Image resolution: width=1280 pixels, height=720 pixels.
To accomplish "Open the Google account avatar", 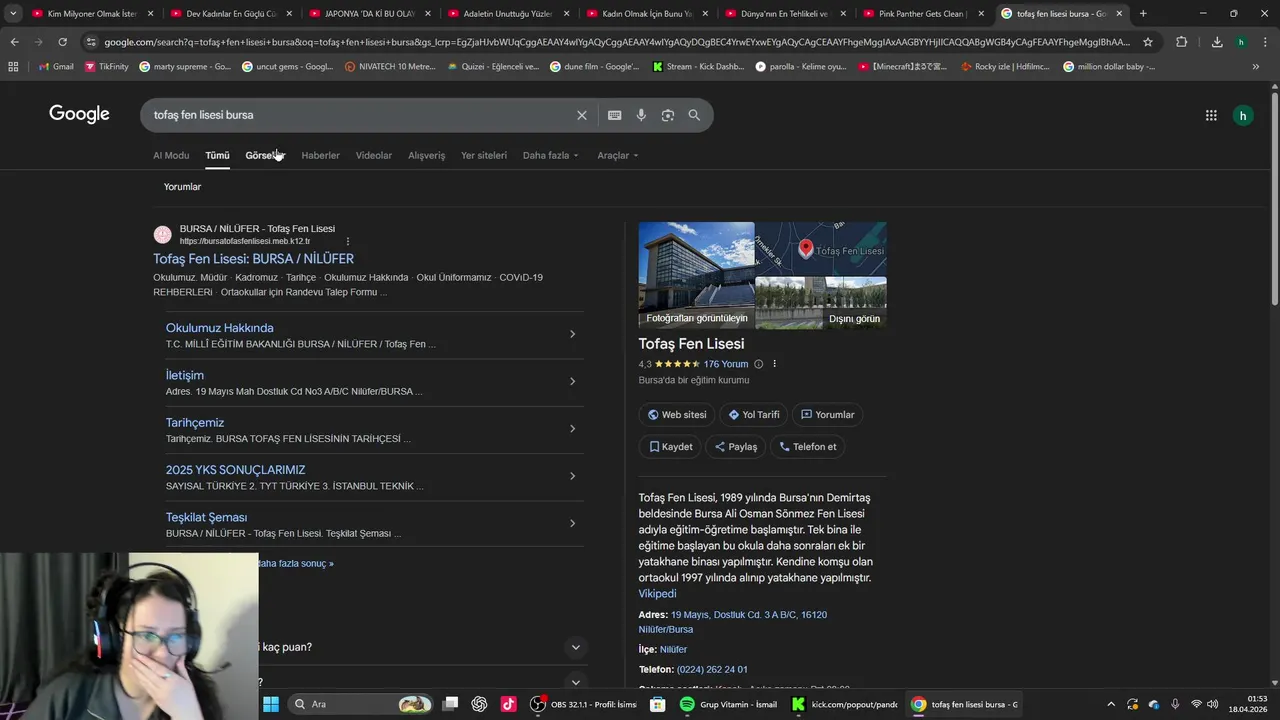I will click(1243, 115).
